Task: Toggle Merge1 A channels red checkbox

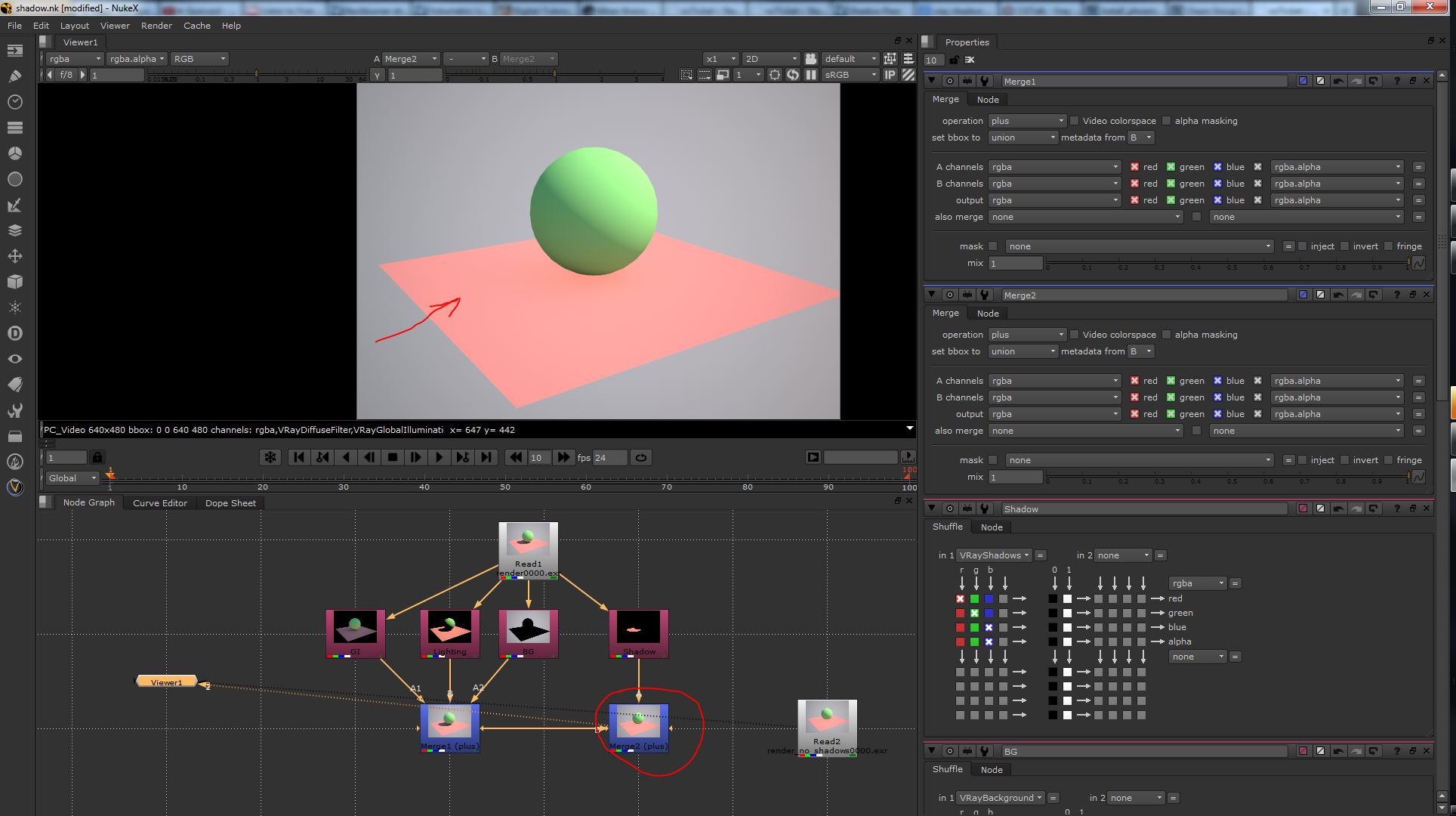Action: 1134,167
